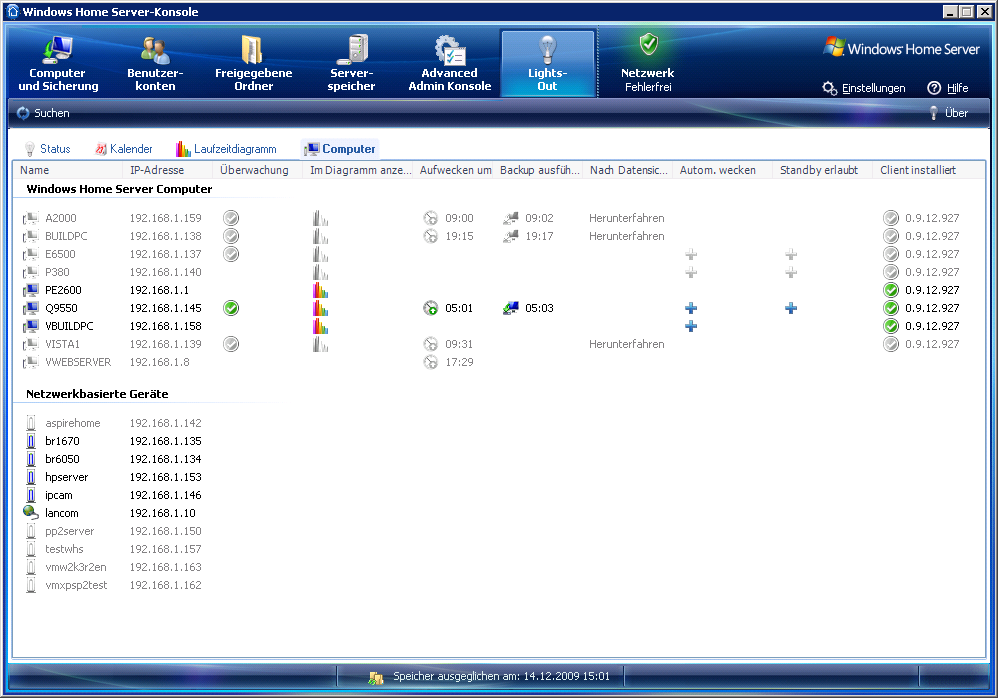This screenshot has width=998, height=698.
Task: Select the ipcam device icon
Action: [31, 495]
